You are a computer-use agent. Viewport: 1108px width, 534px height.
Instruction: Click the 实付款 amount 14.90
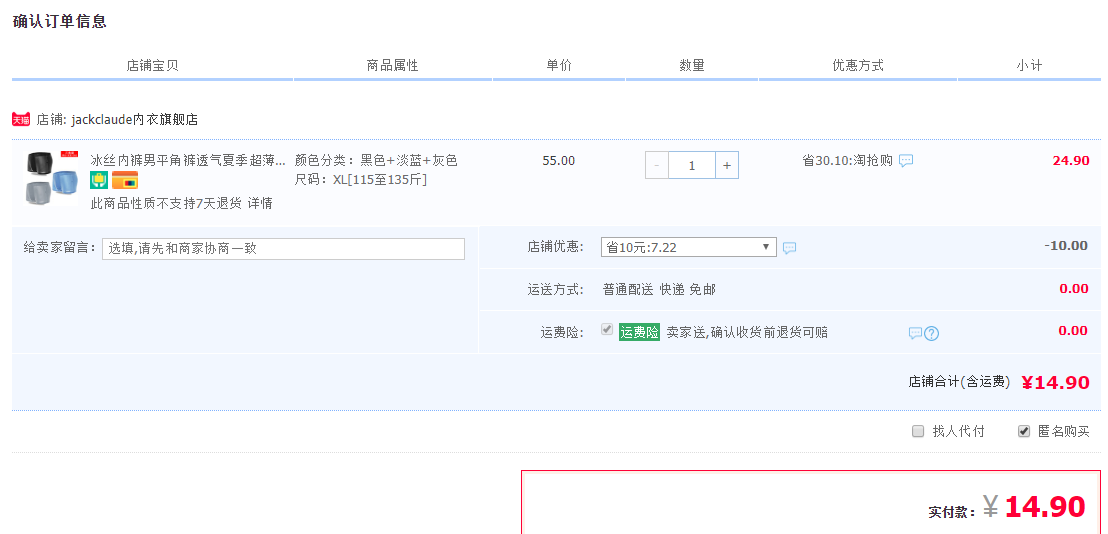coord(1044,506)
